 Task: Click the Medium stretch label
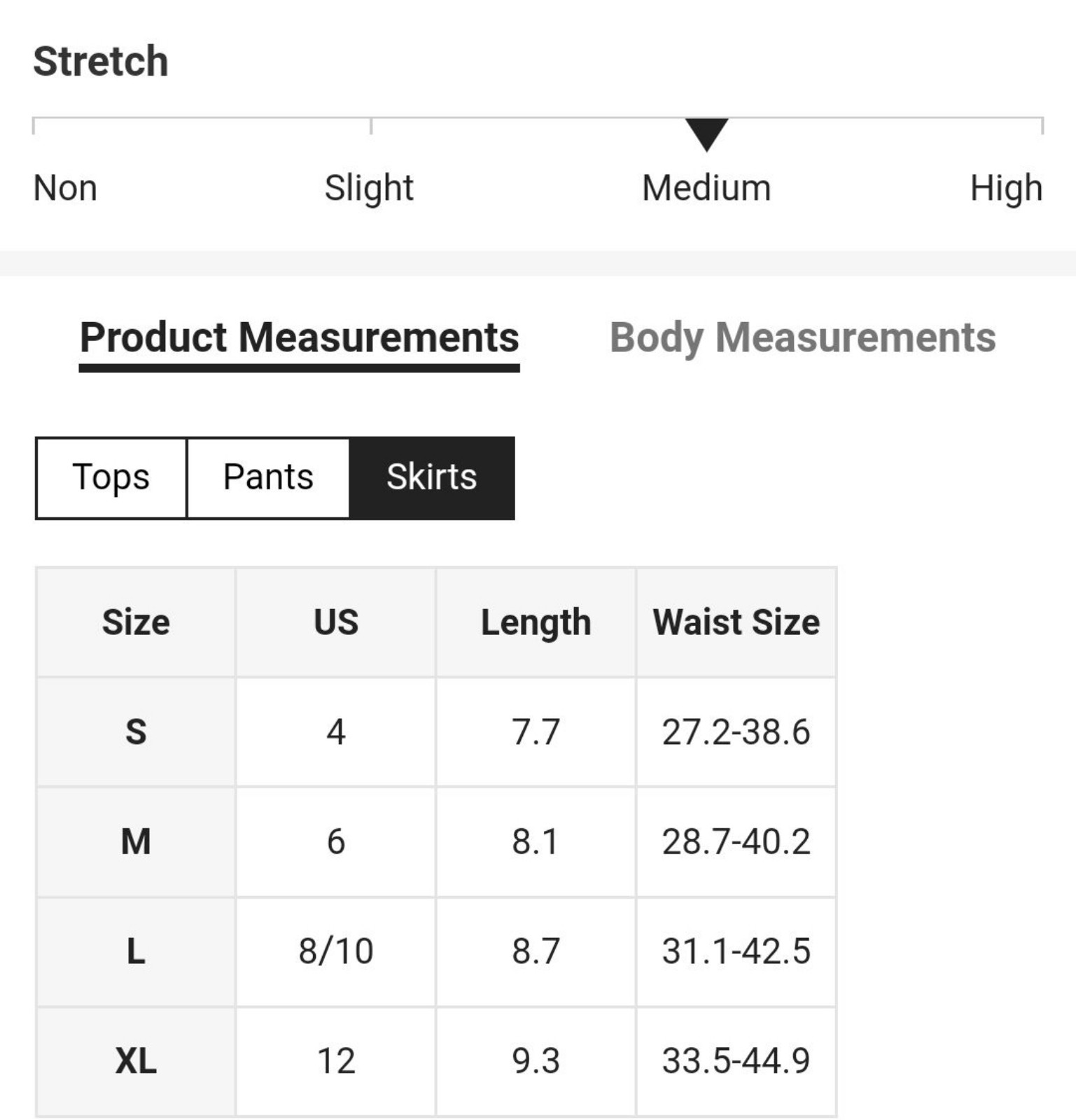[x=706, y=188]
